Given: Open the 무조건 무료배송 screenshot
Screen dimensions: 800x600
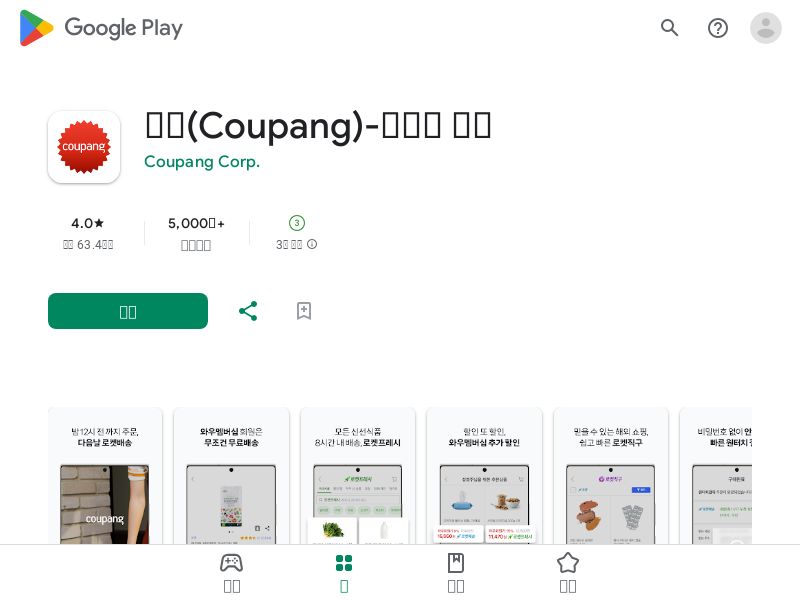Looking at the screenshot, I should 232,476.
